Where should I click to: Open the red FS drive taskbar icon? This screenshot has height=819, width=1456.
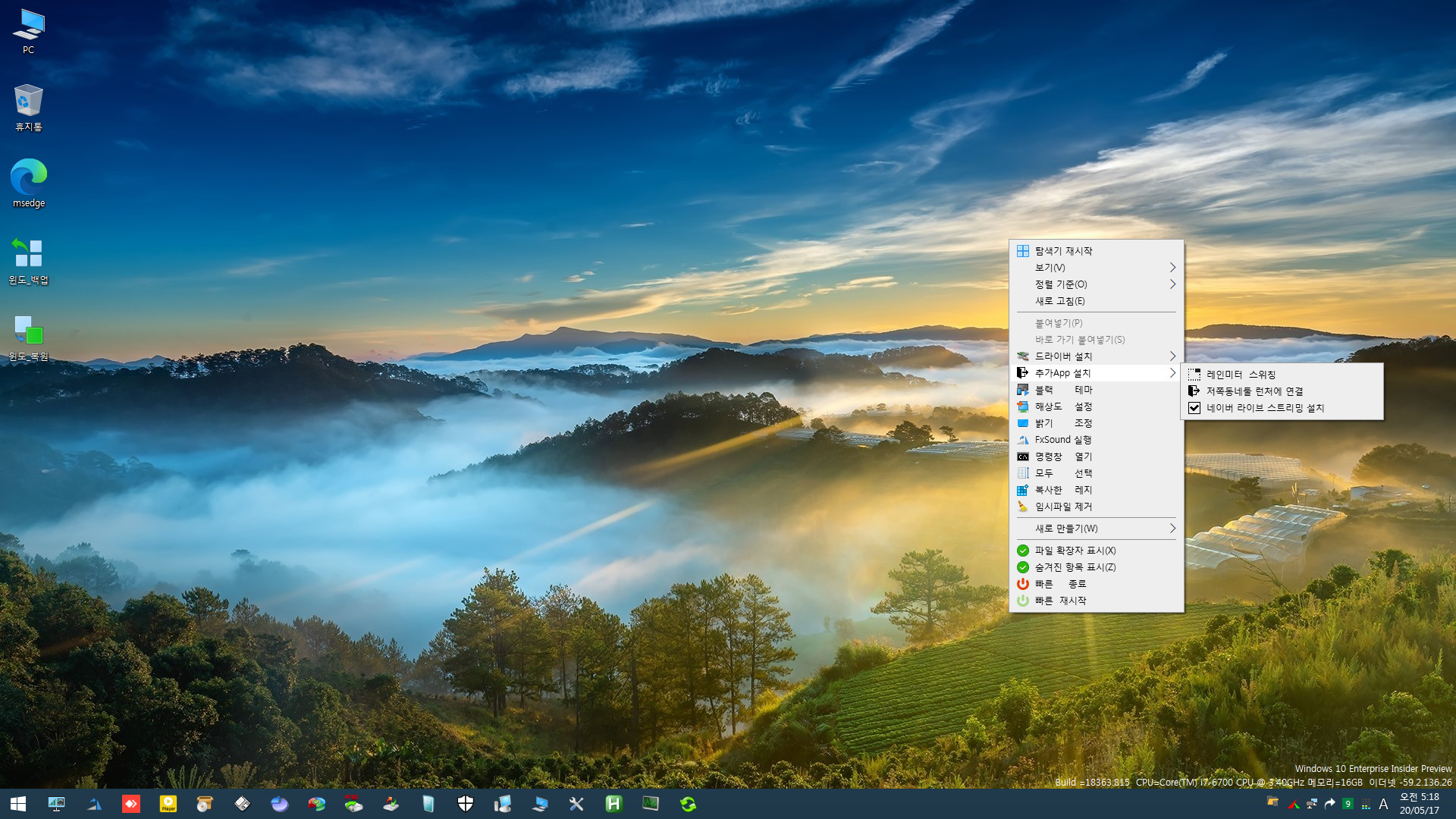353,804
